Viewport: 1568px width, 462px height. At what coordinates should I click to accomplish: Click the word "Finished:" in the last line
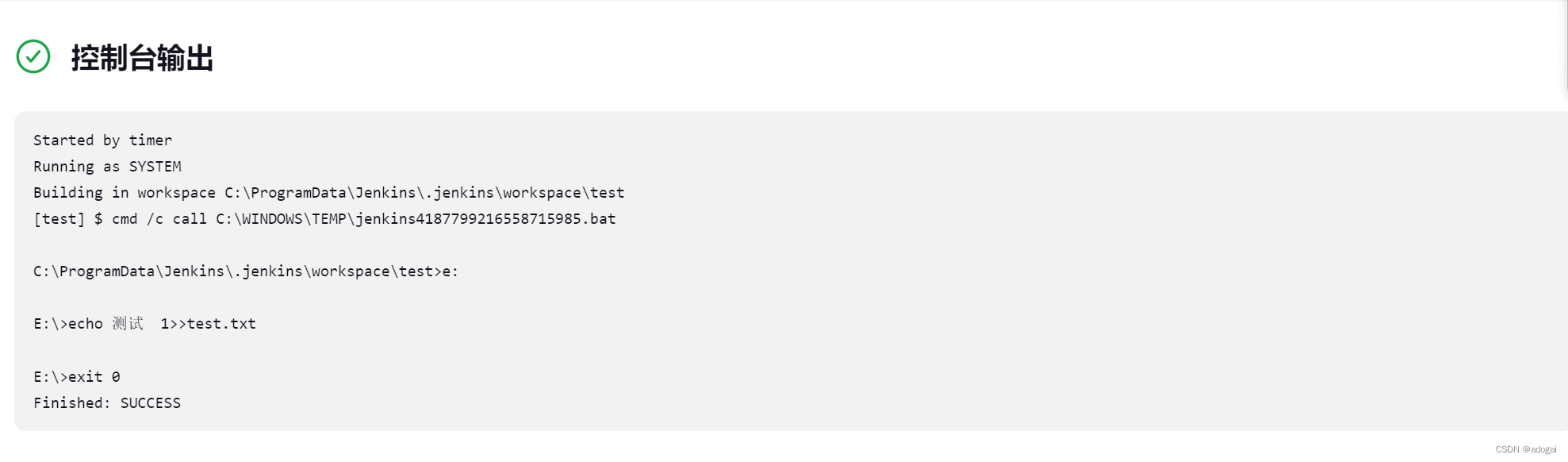coord(72,403)
